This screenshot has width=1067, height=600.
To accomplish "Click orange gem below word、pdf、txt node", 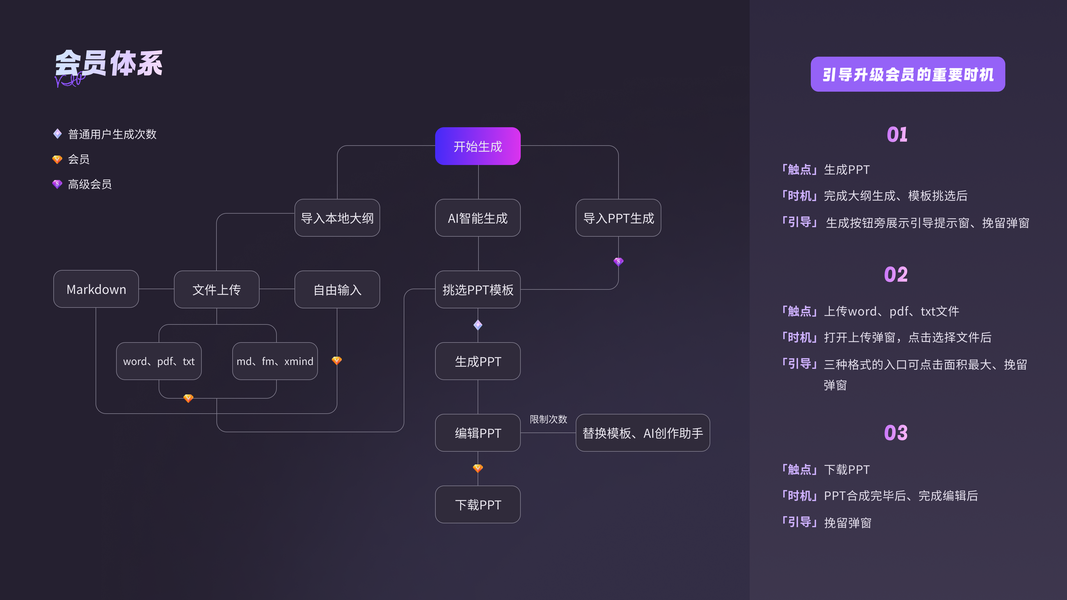I will pos(188,399).
